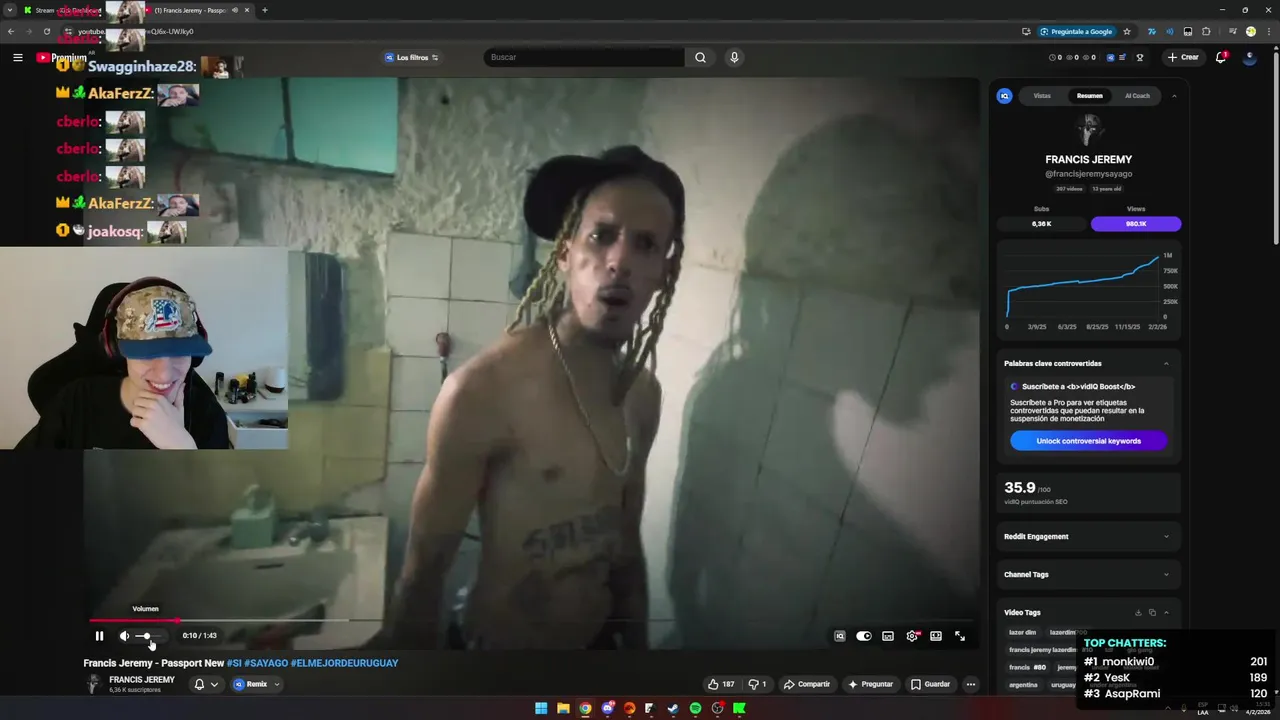1280x720 pixels.
Task: Copy the video tags
Action: pyautogui.click(x=1152, y=612)
